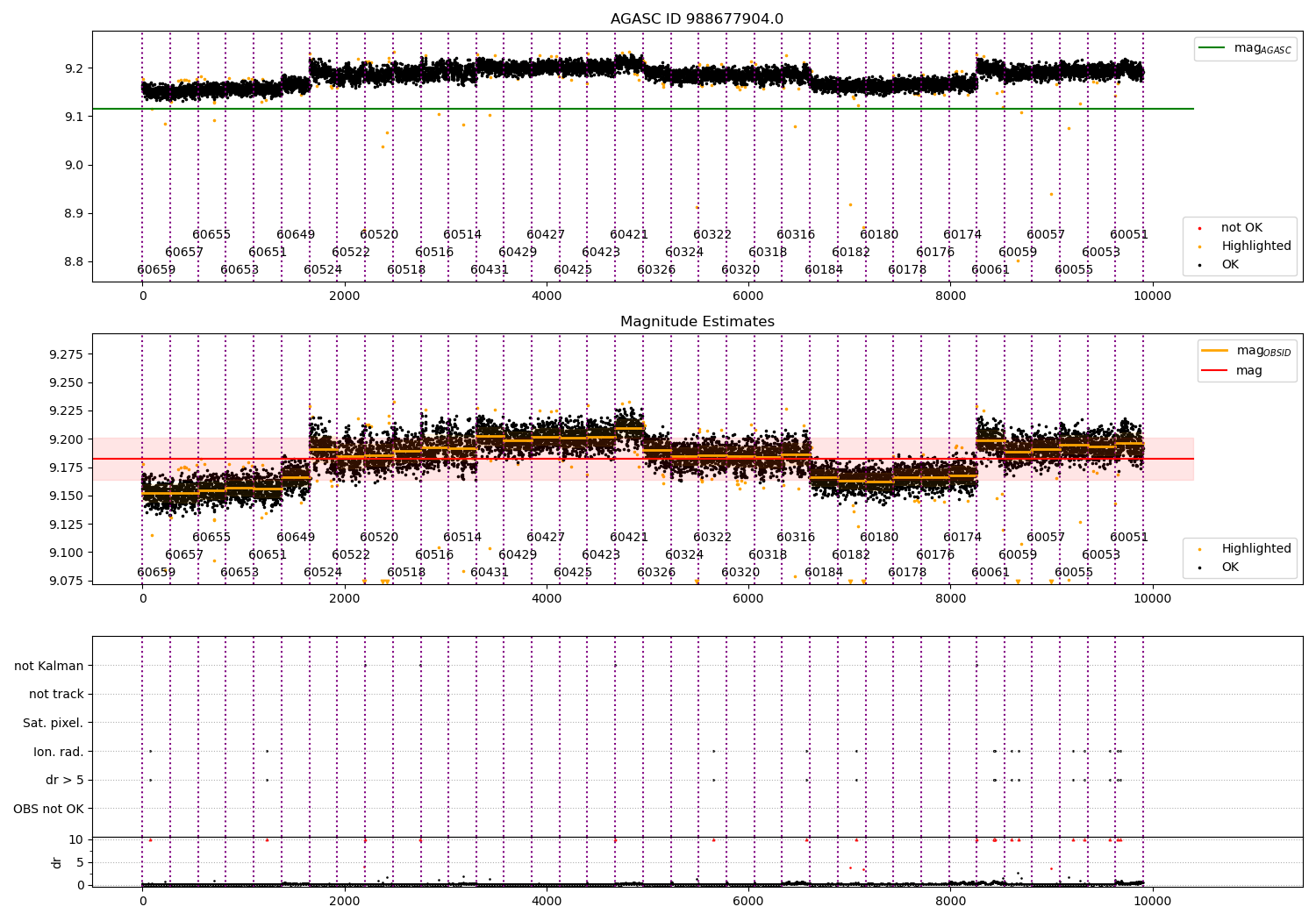Screen dimensions: 1316x921
Task: Click the '10' tick on dr axis
Action: pos(76,839)
